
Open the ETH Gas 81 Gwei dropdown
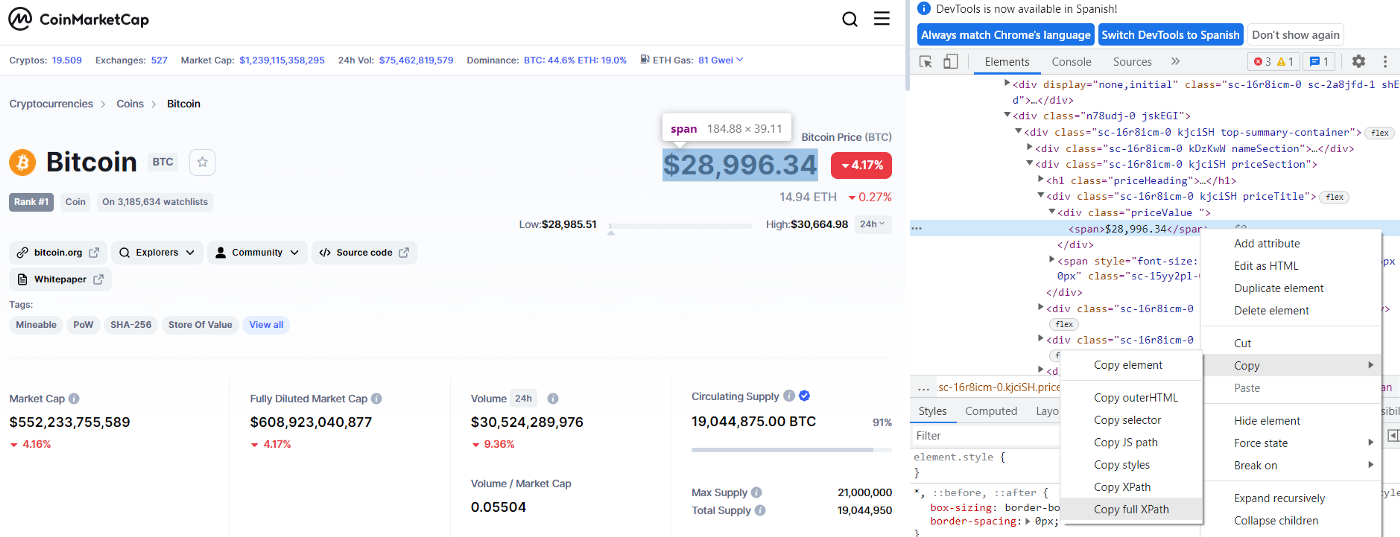721,60
